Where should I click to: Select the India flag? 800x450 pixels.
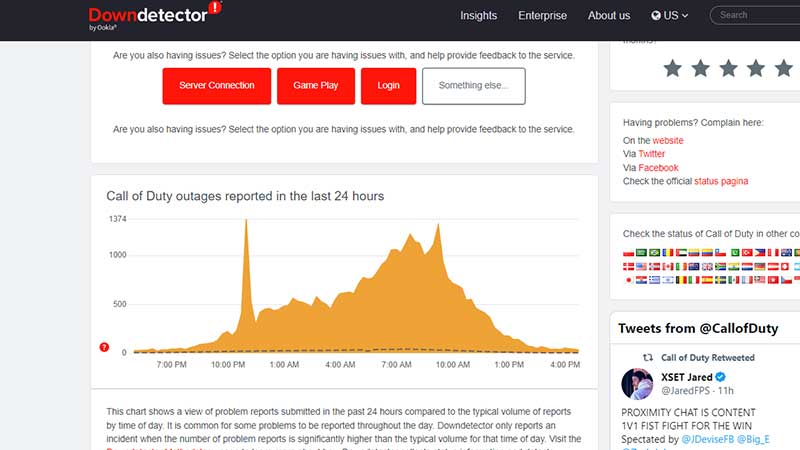point(734,266)
